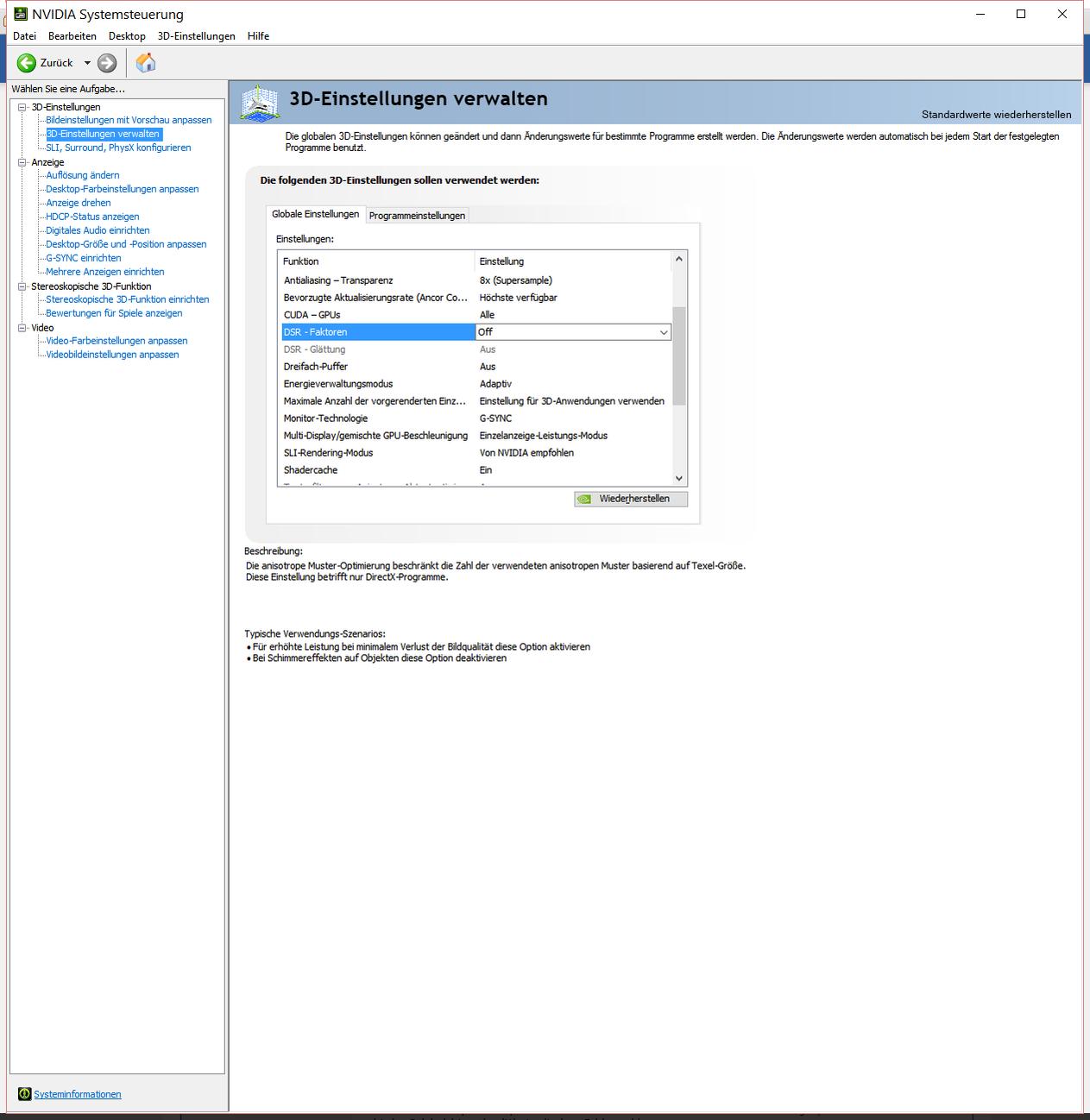The height and width of the screenshot is (1120, 1090).
Task: Click the NVIDIA logo in title bar
Action: pyautogui.click(x=21, y=14)
